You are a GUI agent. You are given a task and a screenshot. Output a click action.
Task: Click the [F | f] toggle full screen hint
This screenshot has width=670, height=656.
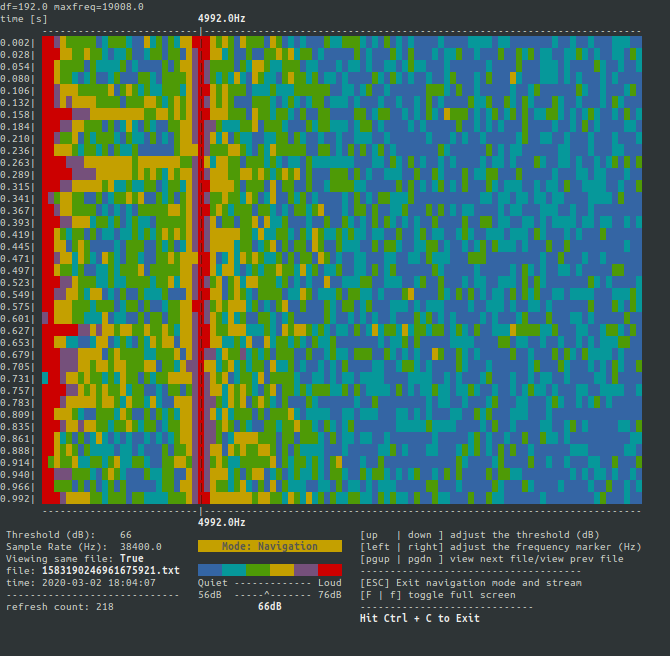438,595
